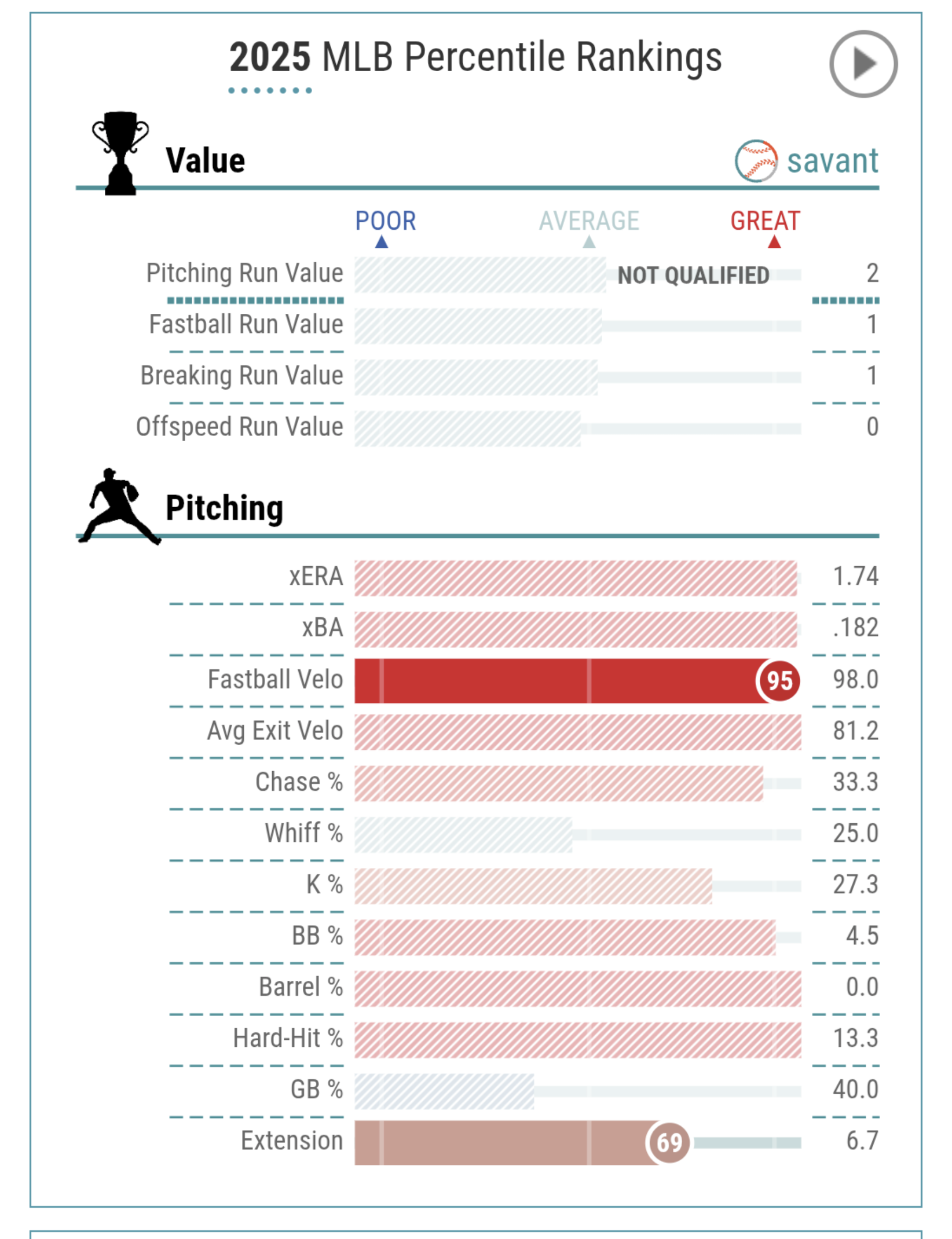
Task: Click the xERA hatched bar
Action: click(x=576, y=578)
